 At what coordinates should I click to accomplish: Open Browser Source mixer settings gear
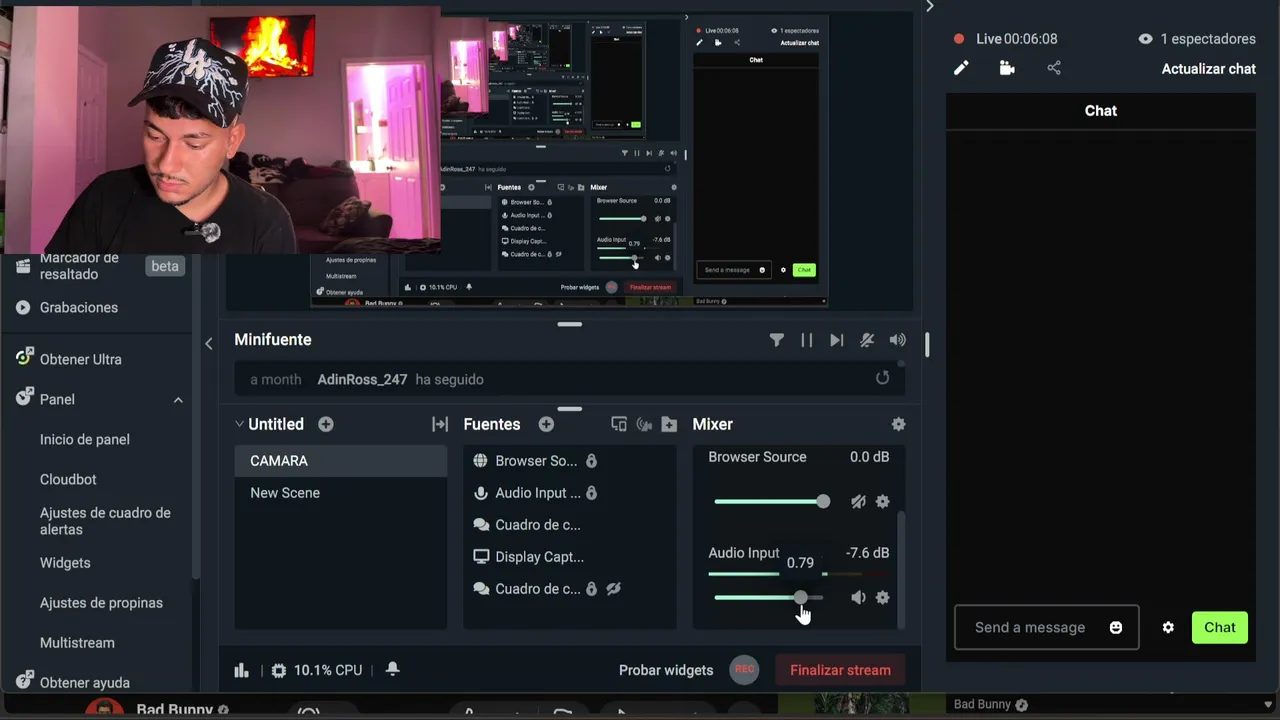click(x=882, y=501)
